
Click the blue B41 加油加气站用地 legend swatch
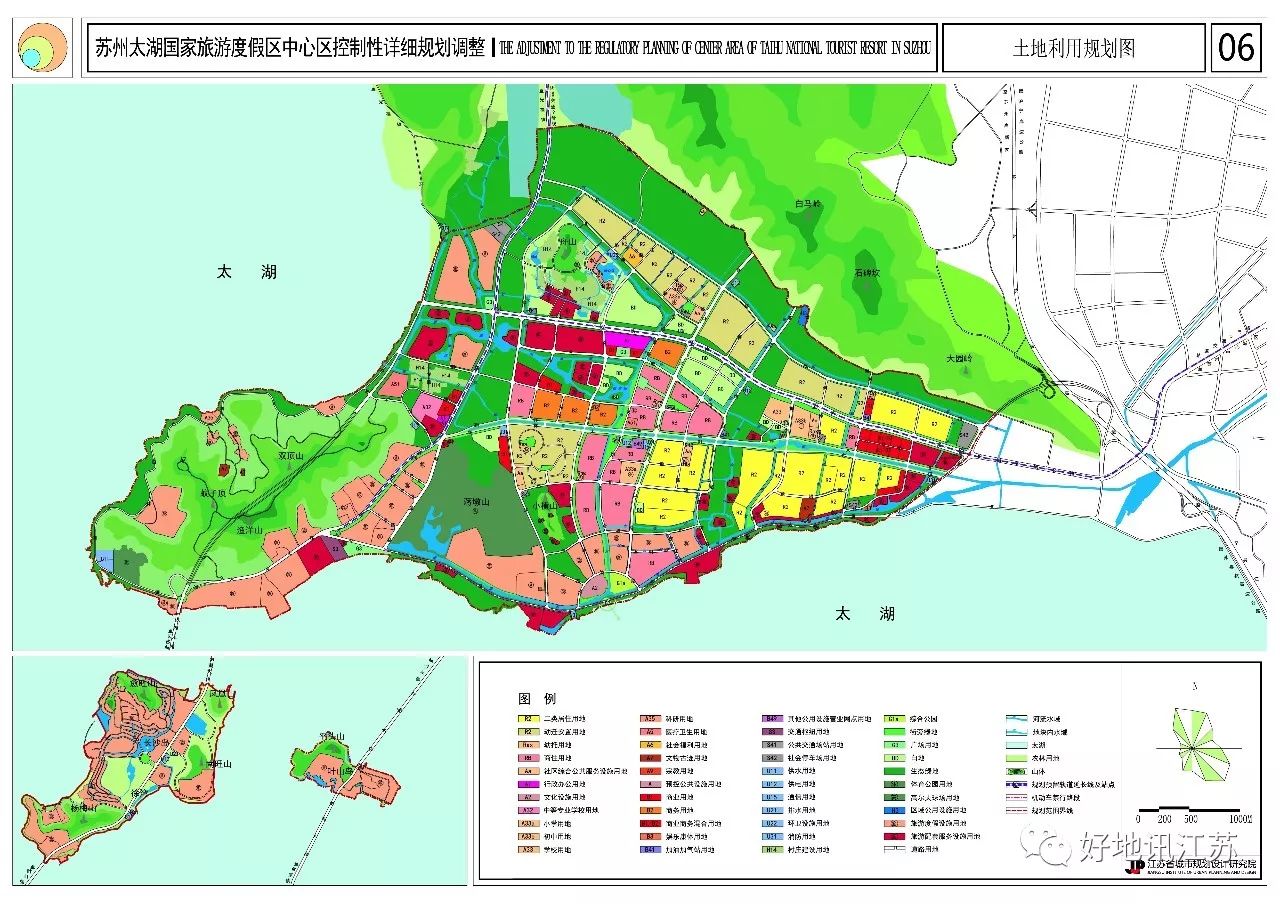click(650, 849)
